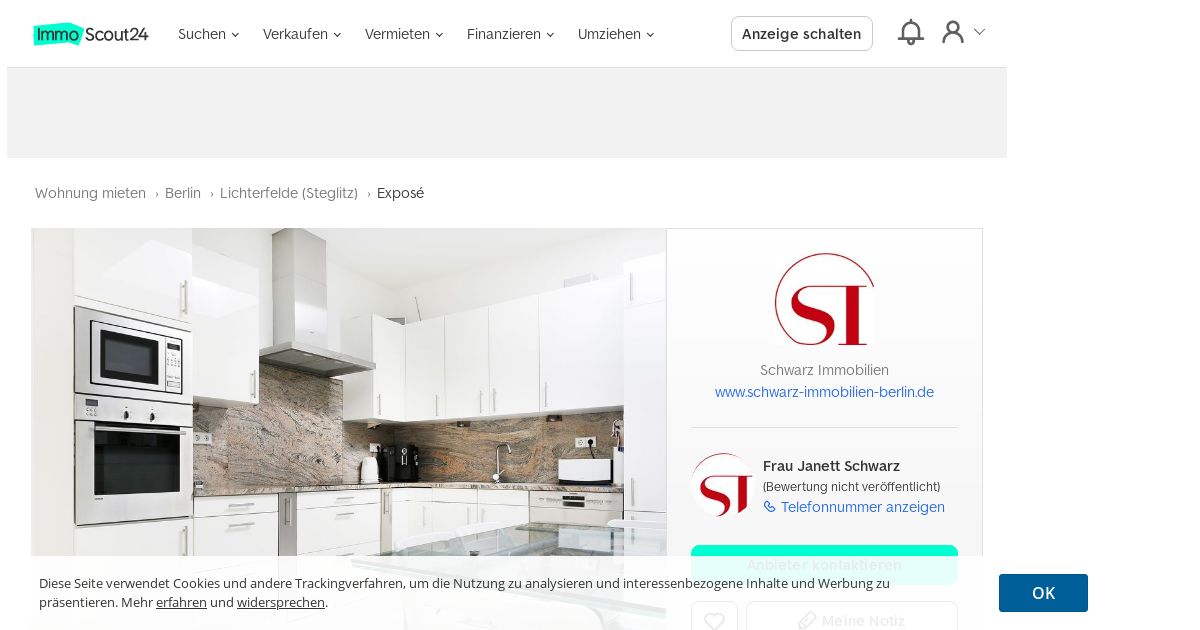Go to Wohnung mieten breadcrumb
This screenshot has height=630, width=1200.
point(90,193)
